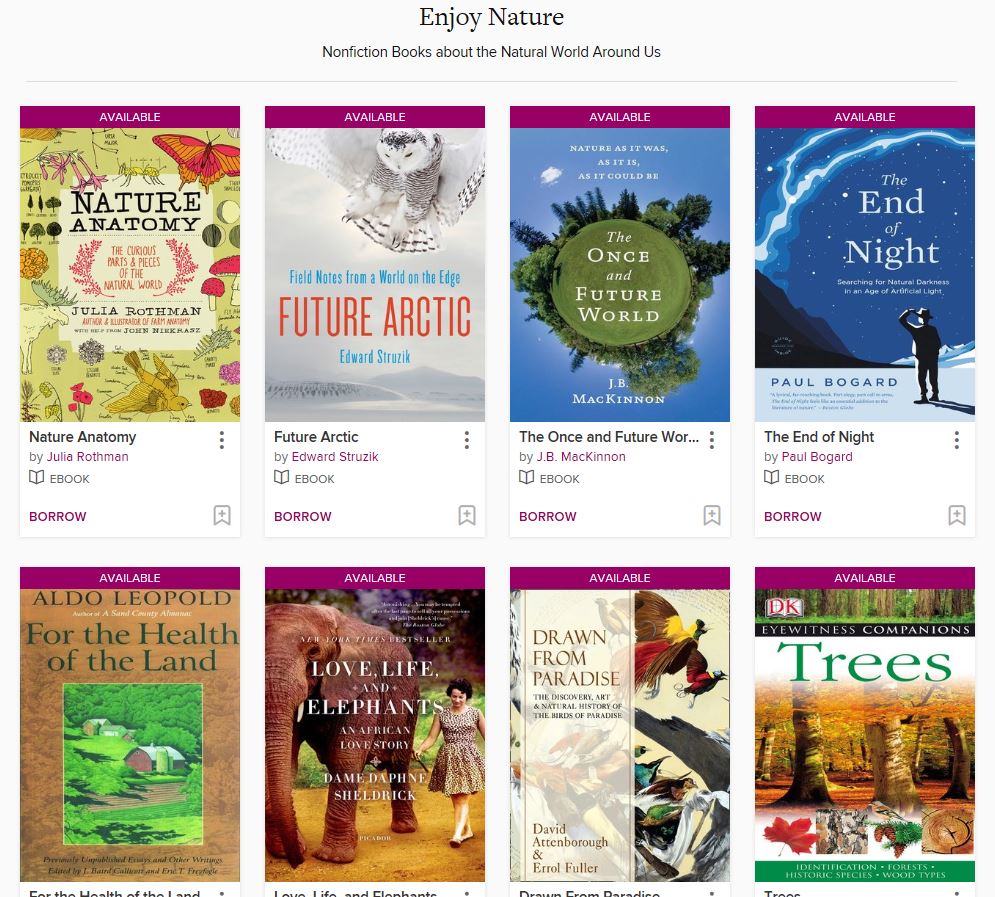This screenshot has height=897, width=995.
Task: Open more options for Nature Anatomy
Action: click(x=221, y=440)
